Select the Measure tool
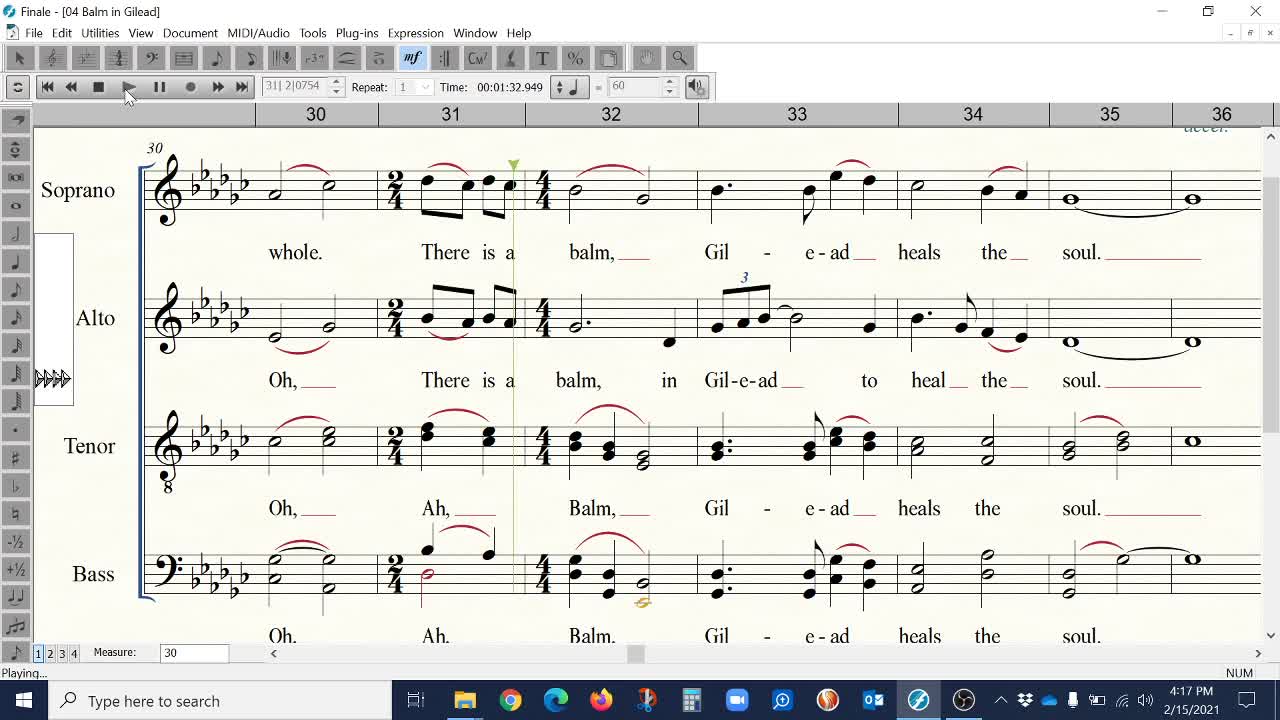This screenshot has height=720, width=1280. [x=184, y=58]
